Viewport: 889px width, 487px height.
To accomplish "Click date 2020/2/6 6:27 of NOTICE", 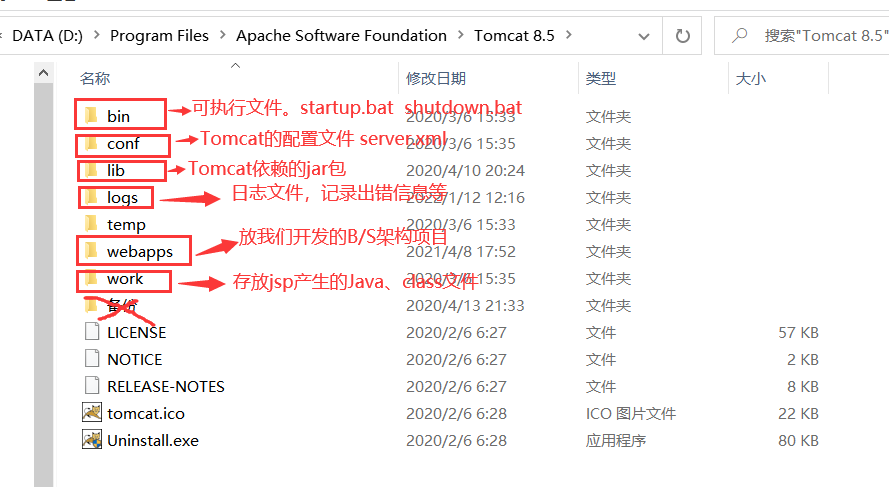I will click(456, 359).
